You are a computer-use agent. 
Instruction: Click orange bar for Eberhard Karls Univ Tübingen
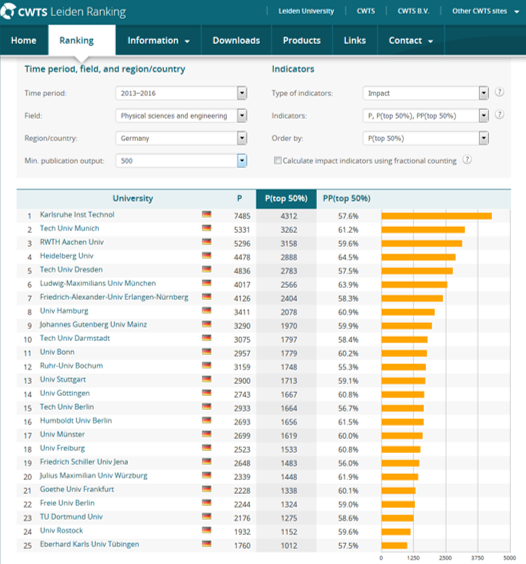coord(394,546)
